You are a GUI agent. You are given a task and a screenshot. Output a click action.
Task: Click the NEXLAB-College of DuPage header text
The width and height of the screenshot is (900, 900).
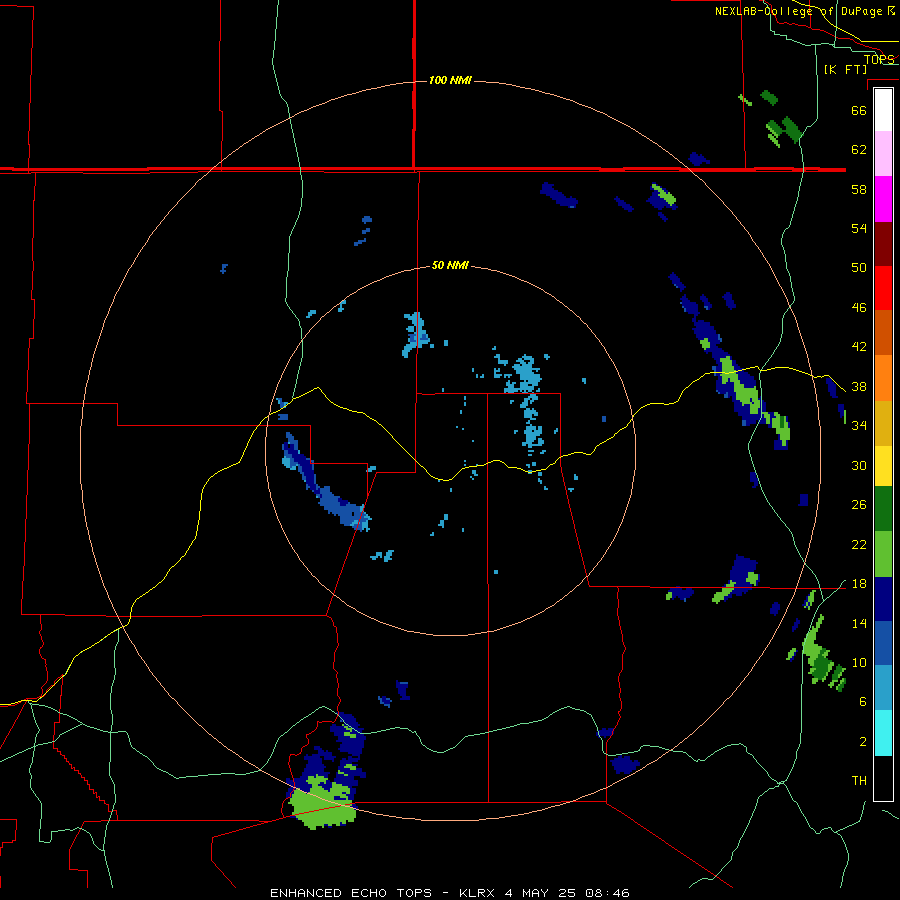(804, 11)
